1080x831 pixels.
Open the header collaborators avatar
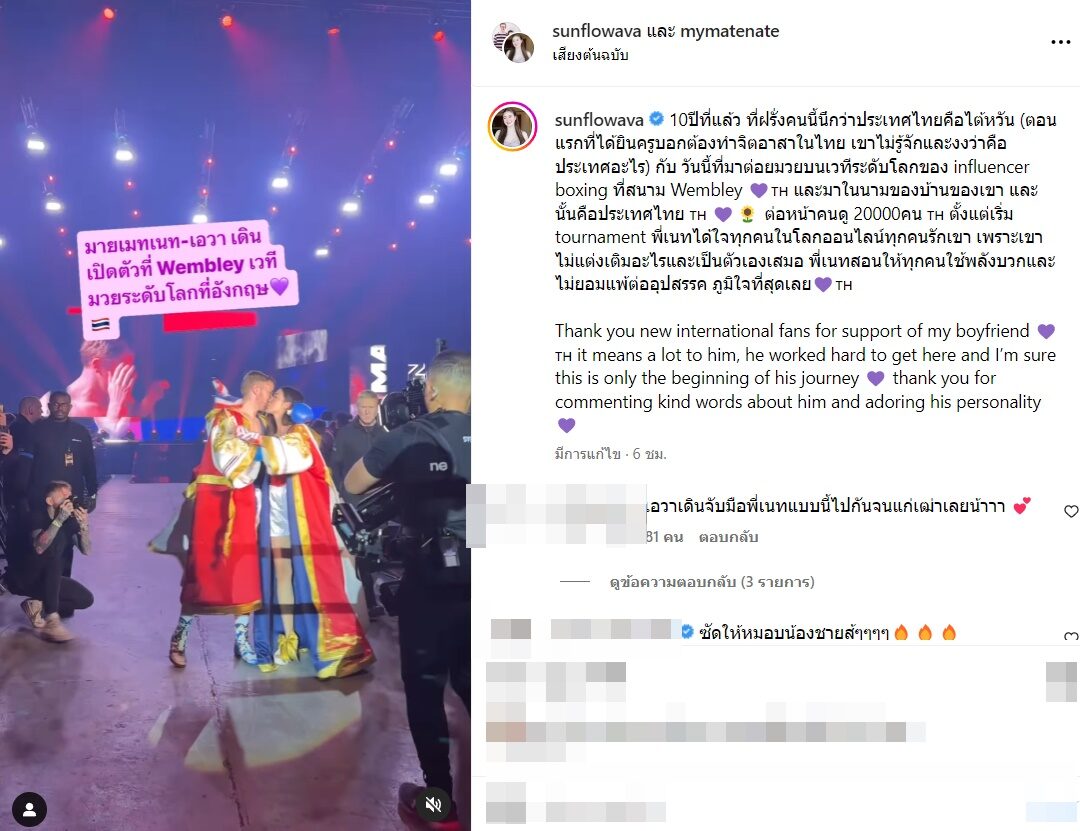coord(513,41)
